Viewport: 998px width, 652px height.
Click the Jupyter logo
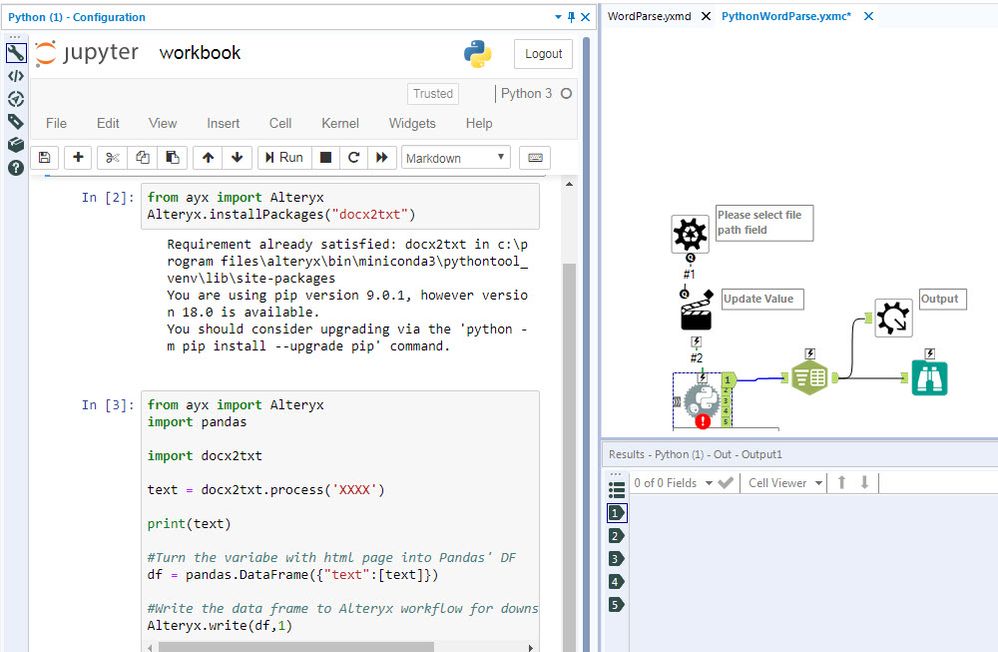click(87, 53)
